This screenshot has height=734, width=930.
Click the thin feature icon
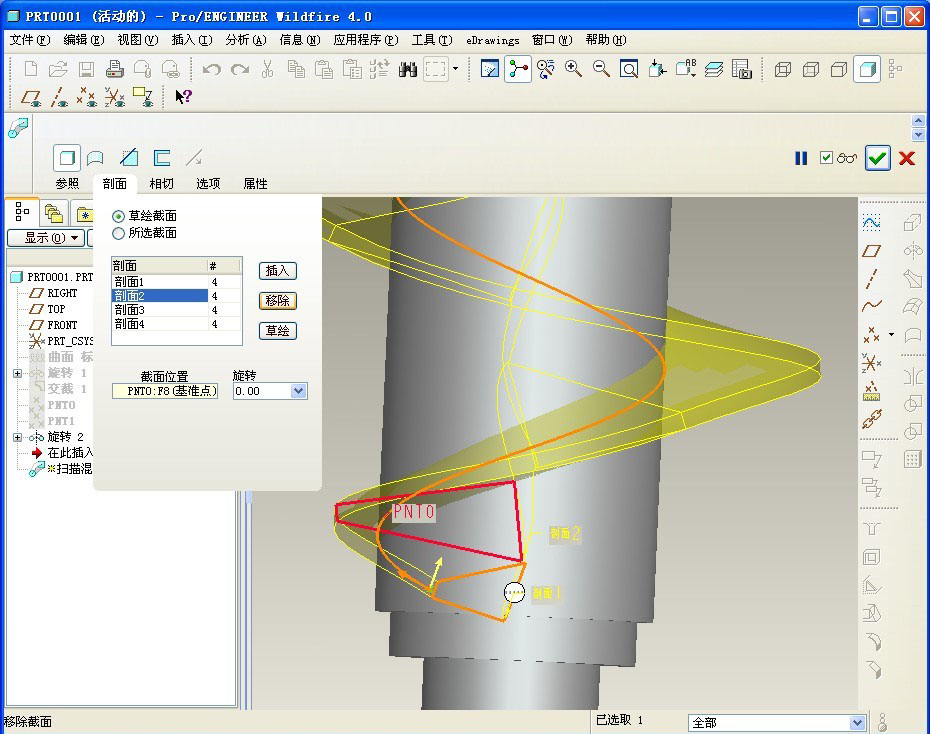tap(161, 158)
